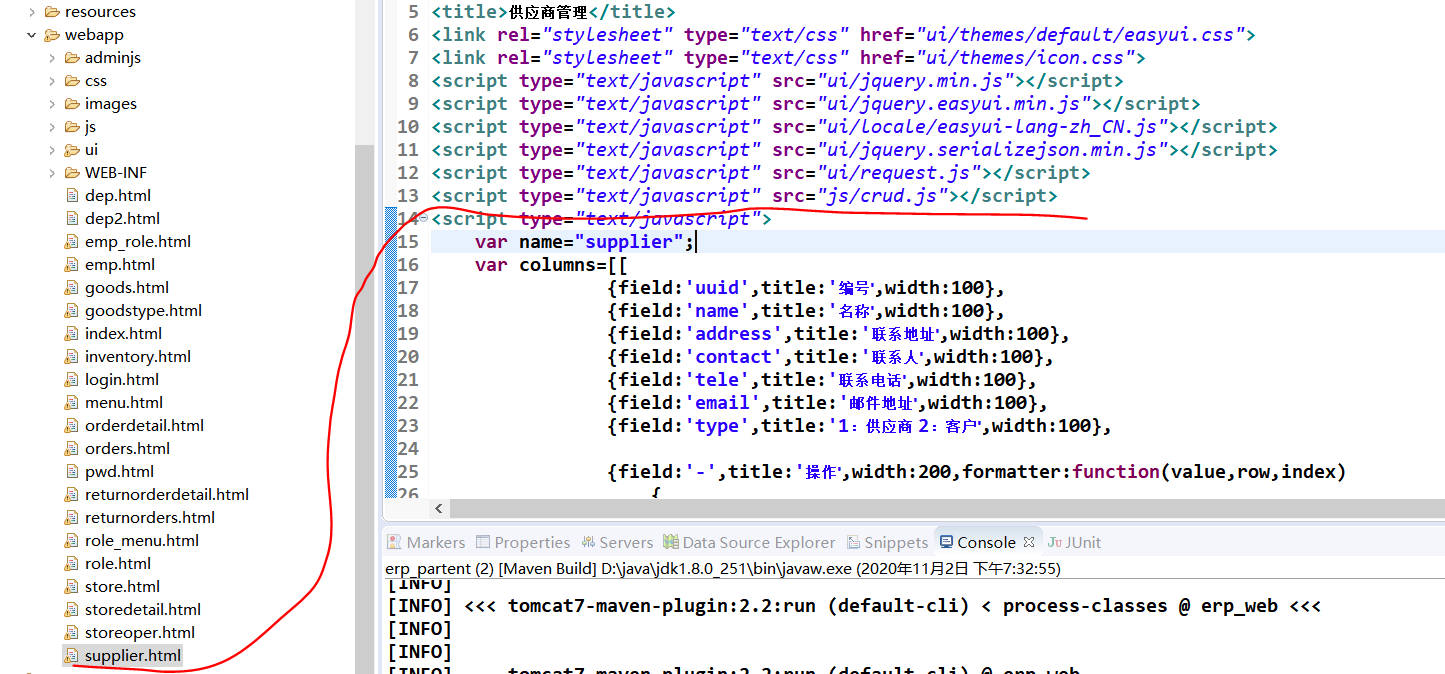Expand the WEB-INF folder

53,173
